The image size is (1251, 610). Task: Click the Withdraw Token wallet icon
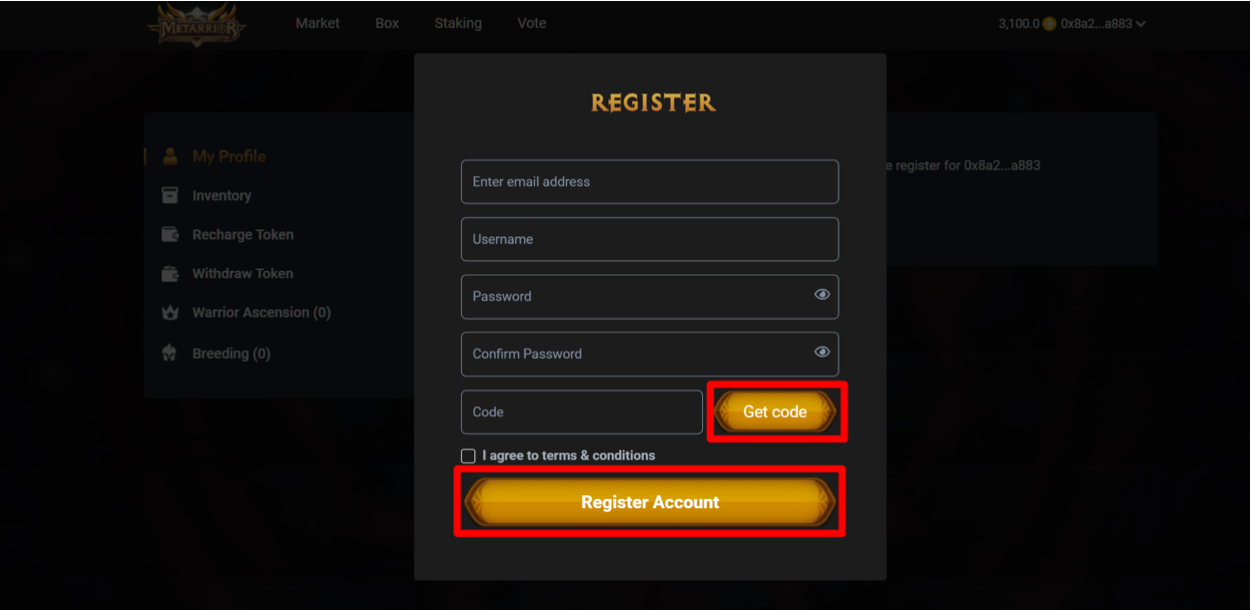click(170, 273)
